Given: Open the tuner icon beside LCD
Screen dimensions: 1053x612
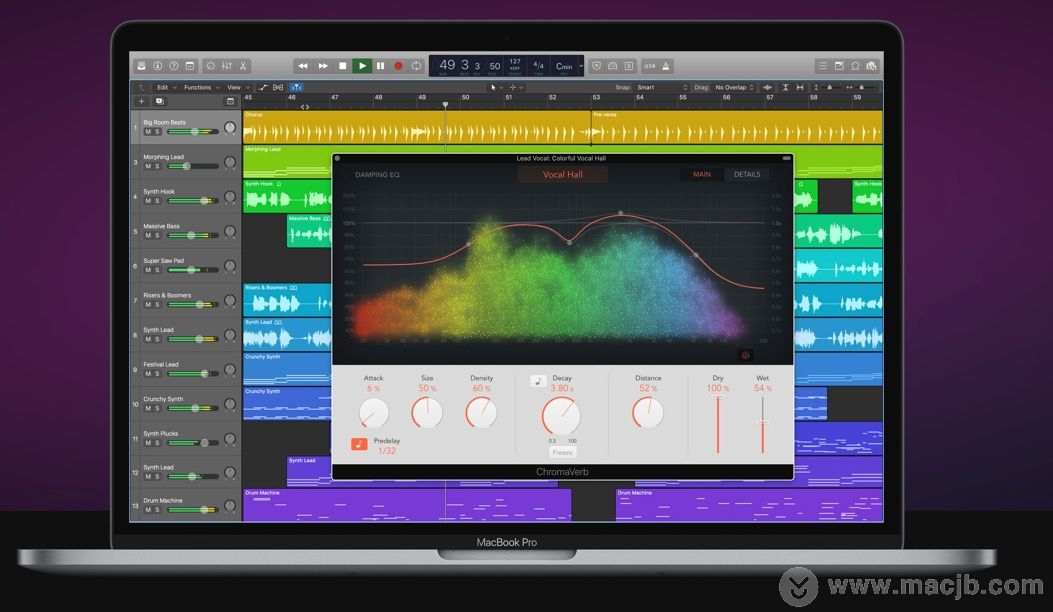Looking at the screenshot, I should 612,66.
